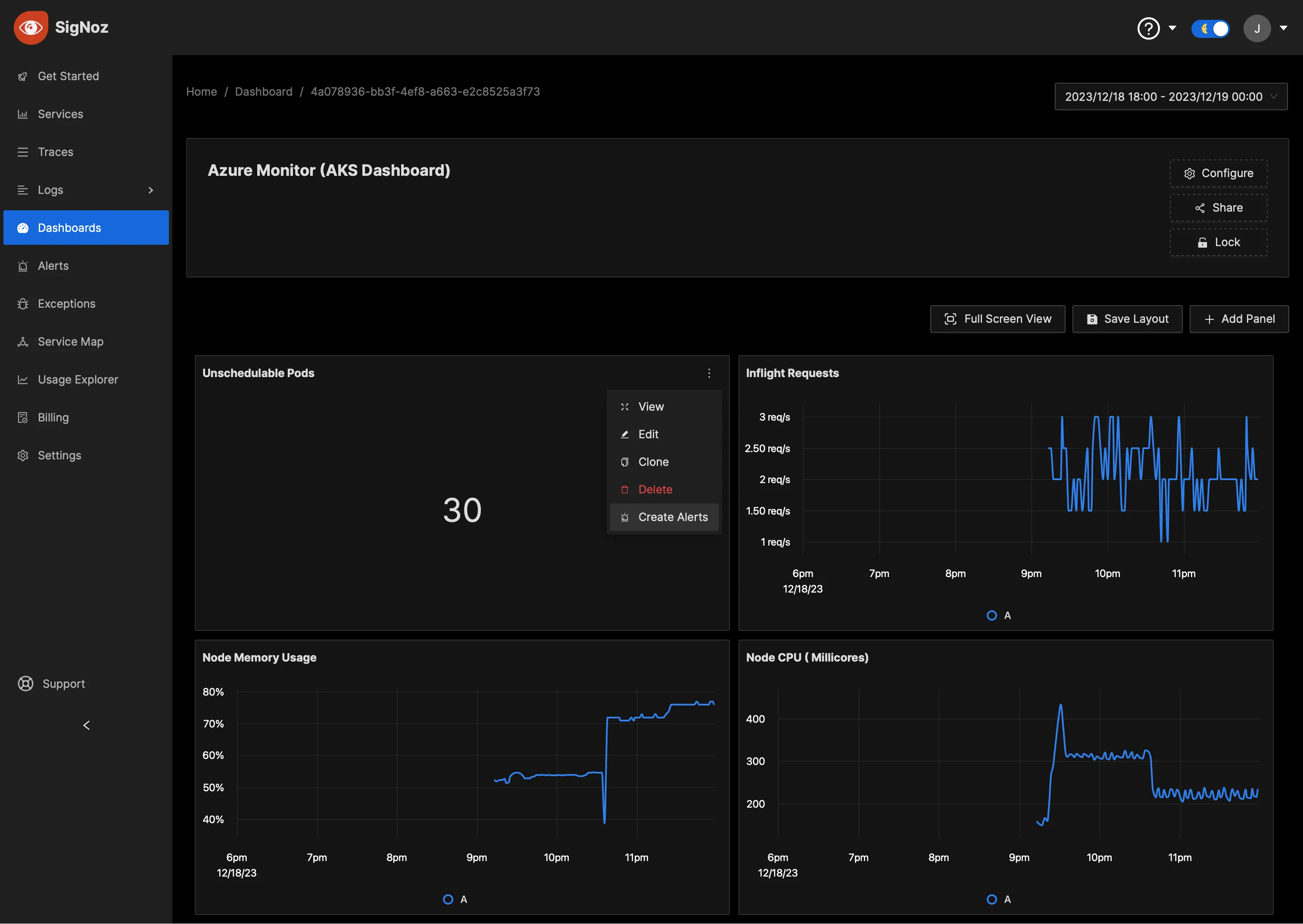
Task: Click the Add Panel button
Action: (1240, 319)
